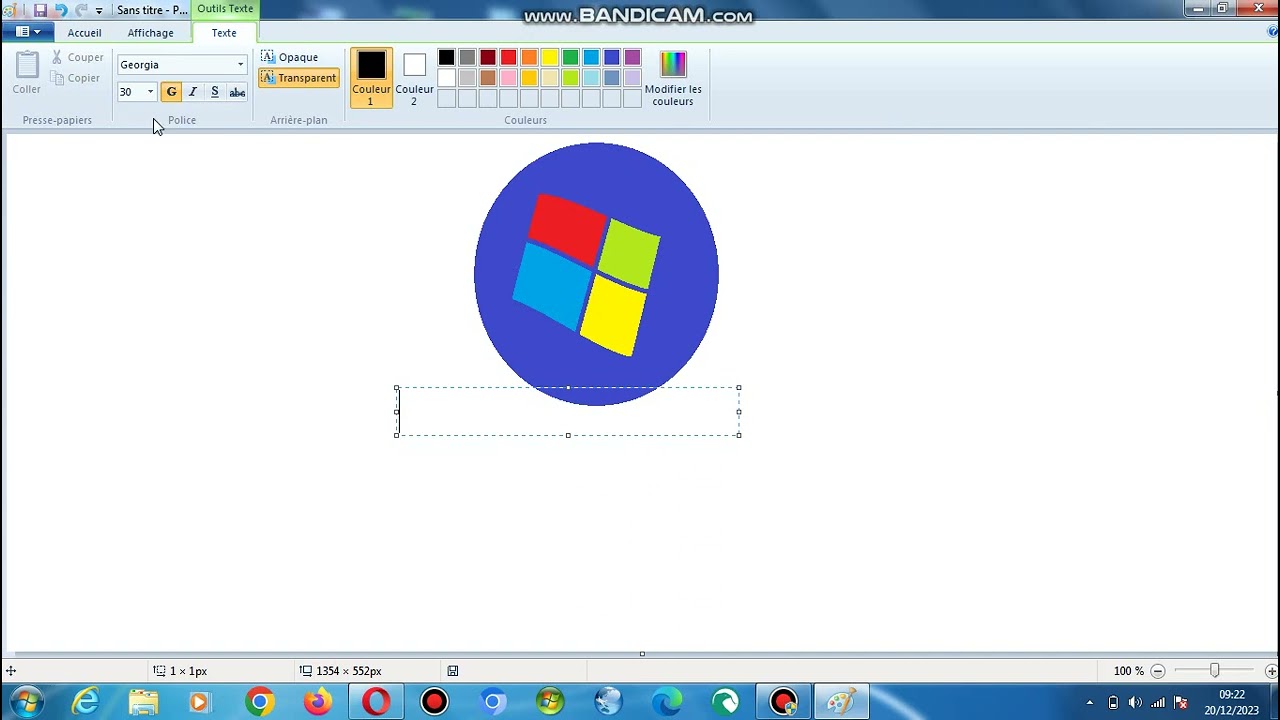Toggle bold G formatting button
This screenshot has width=1280, height=720.
pyautogui.click(x=171, y=92)
